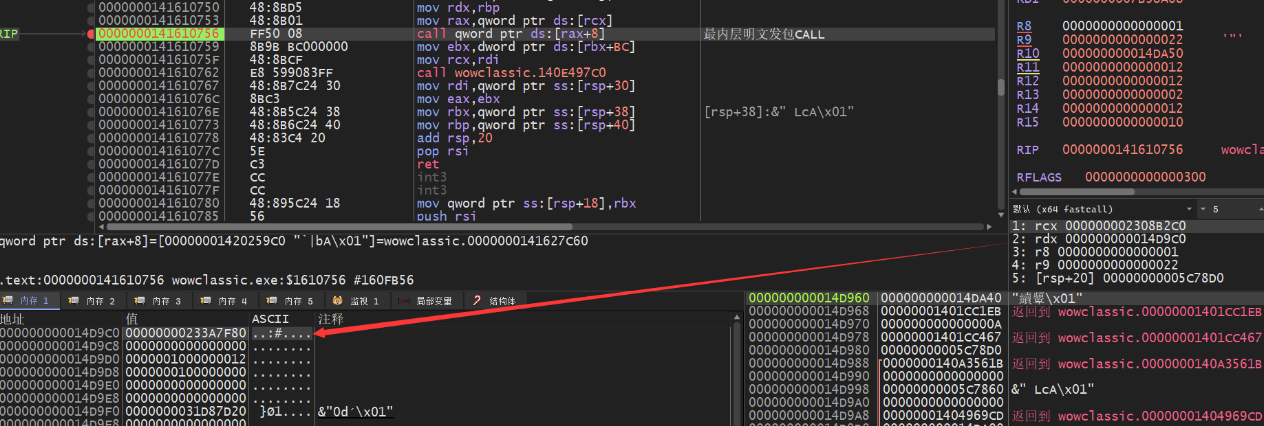Click the &"0d´\x01" dump comment
1264x426 pixels.
click(x=355, y=411)
